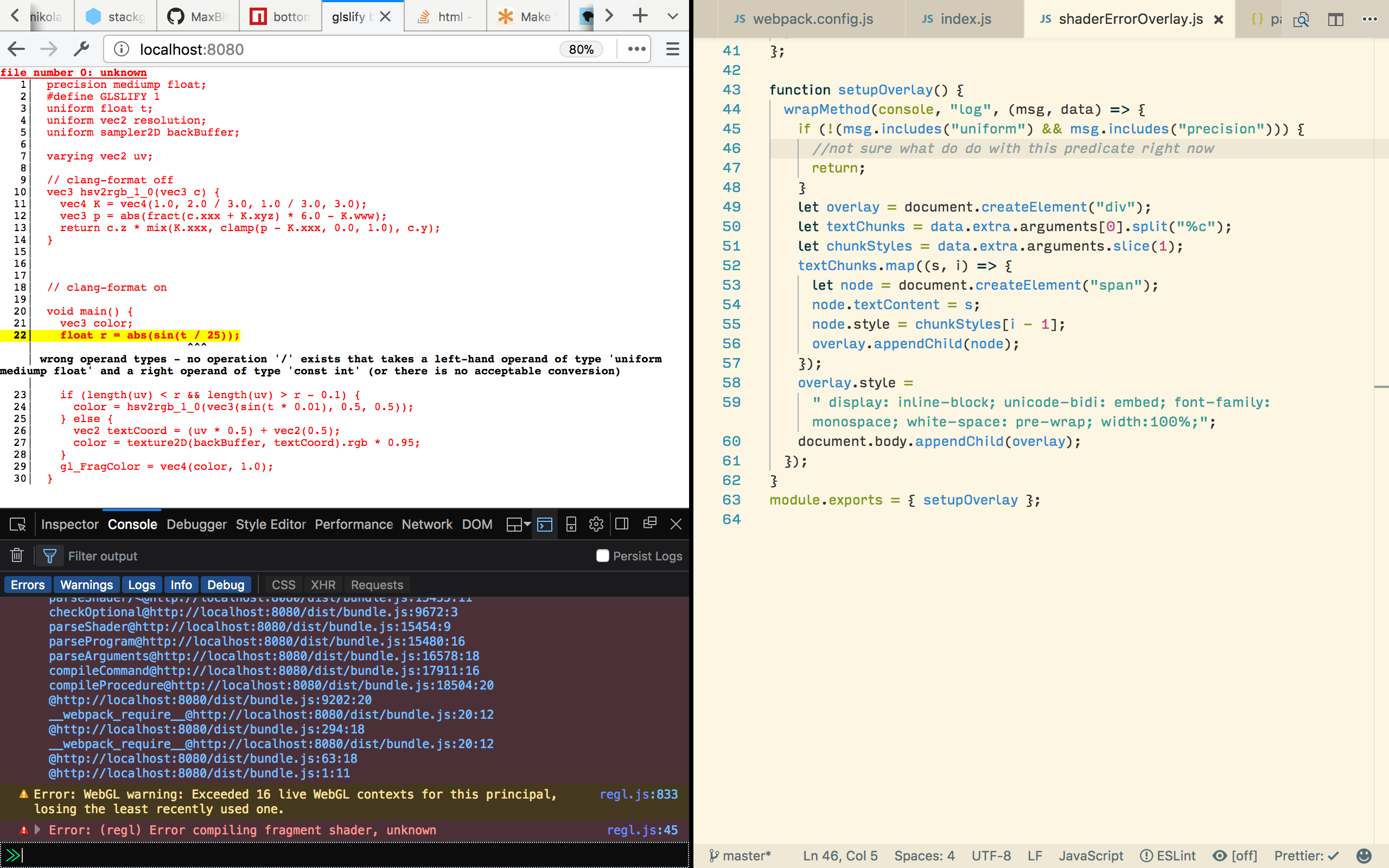
Task: Toggle responsive design mode icon
Action: (x=571, y=524)
